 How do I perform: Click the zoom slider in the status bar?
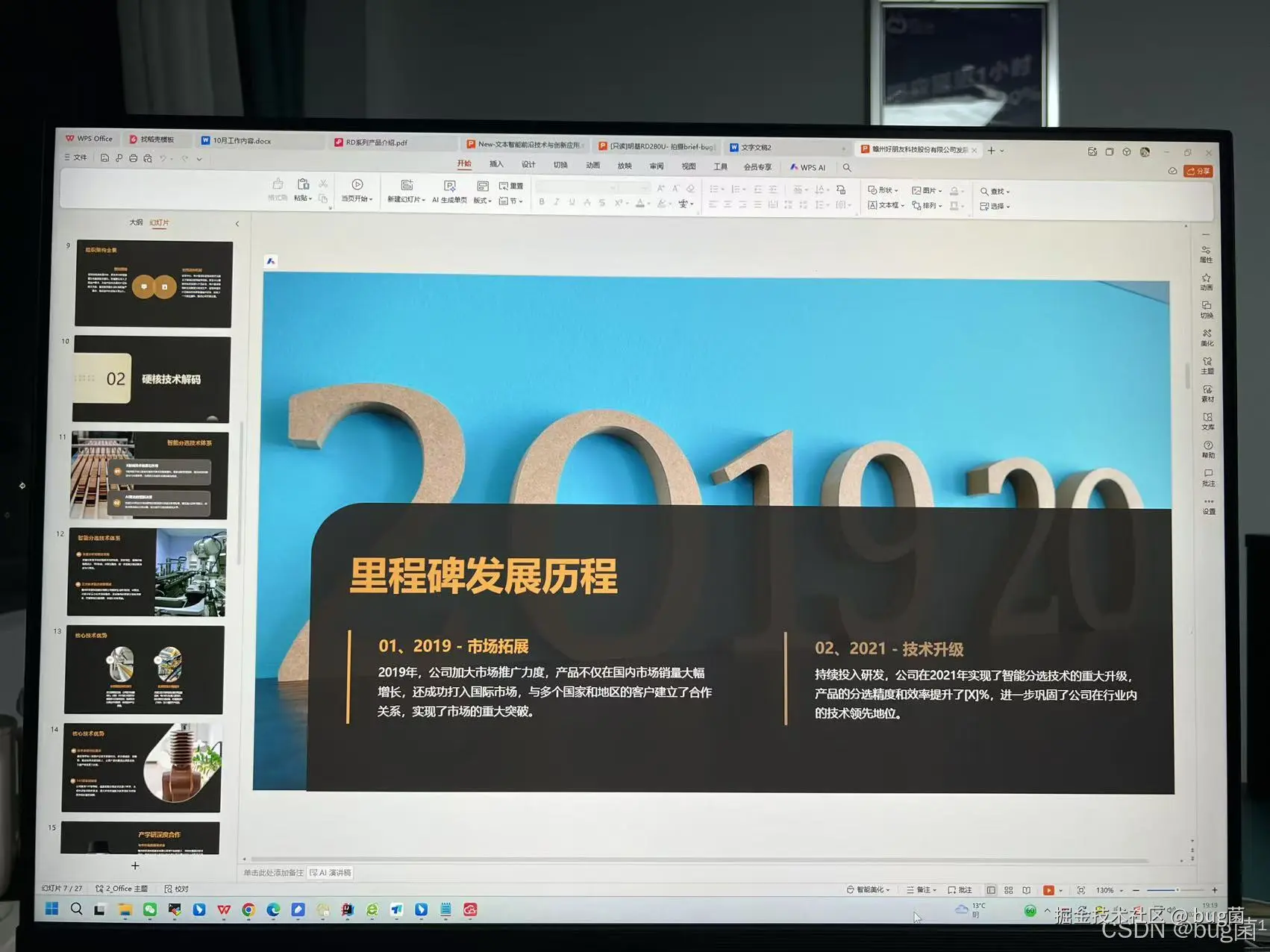pos(1175,890)
